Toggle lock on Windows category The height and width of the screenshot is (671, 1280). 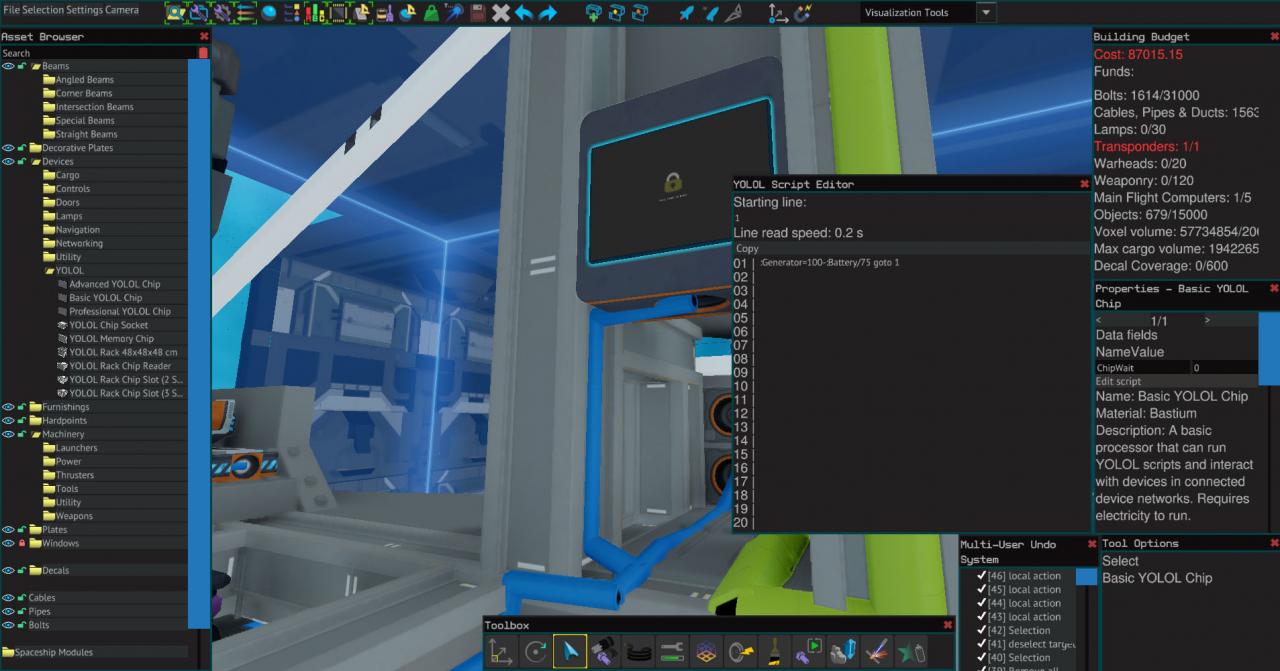[x=21, y=543]
